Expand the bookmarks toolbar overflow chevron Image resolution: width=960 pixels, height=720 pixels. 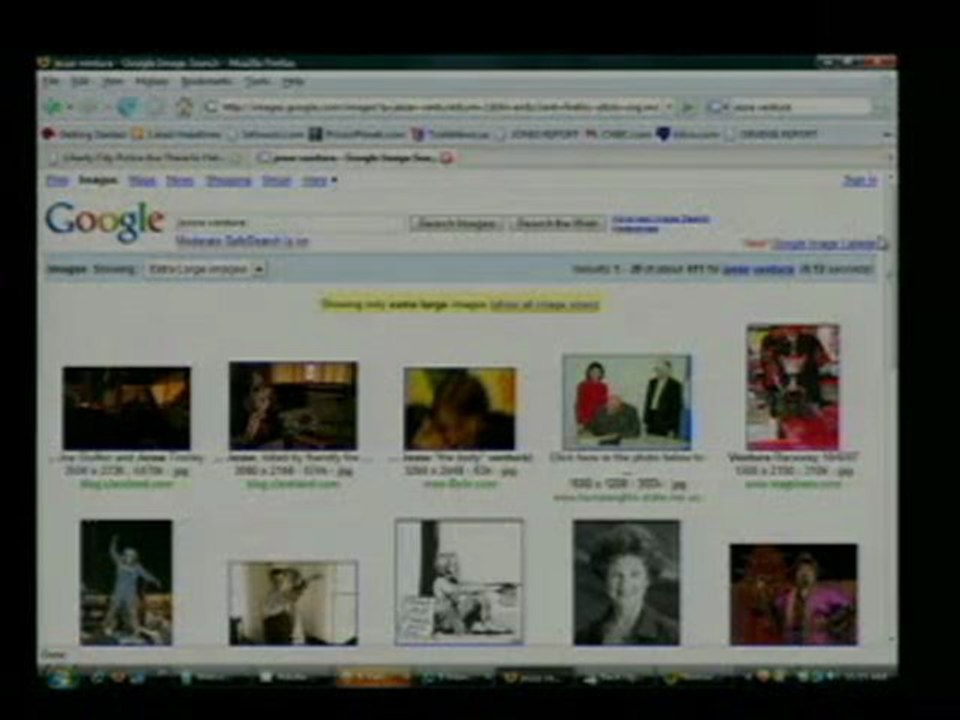pyautogui.click(x=887, y=134)
